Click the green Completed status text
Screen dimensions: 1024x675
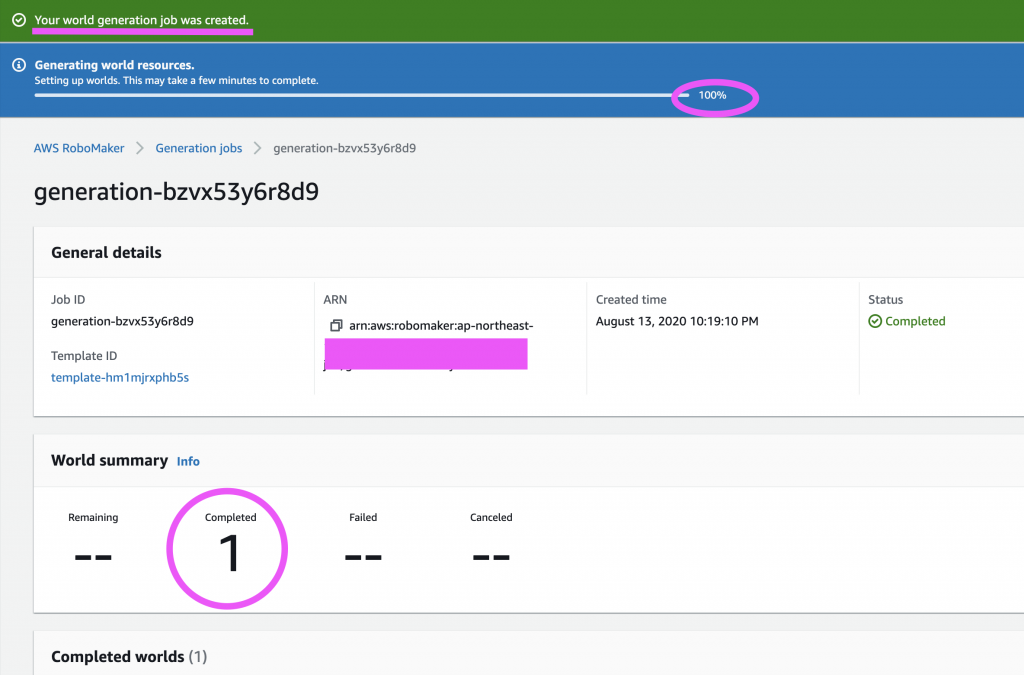(x=916, y=321)
